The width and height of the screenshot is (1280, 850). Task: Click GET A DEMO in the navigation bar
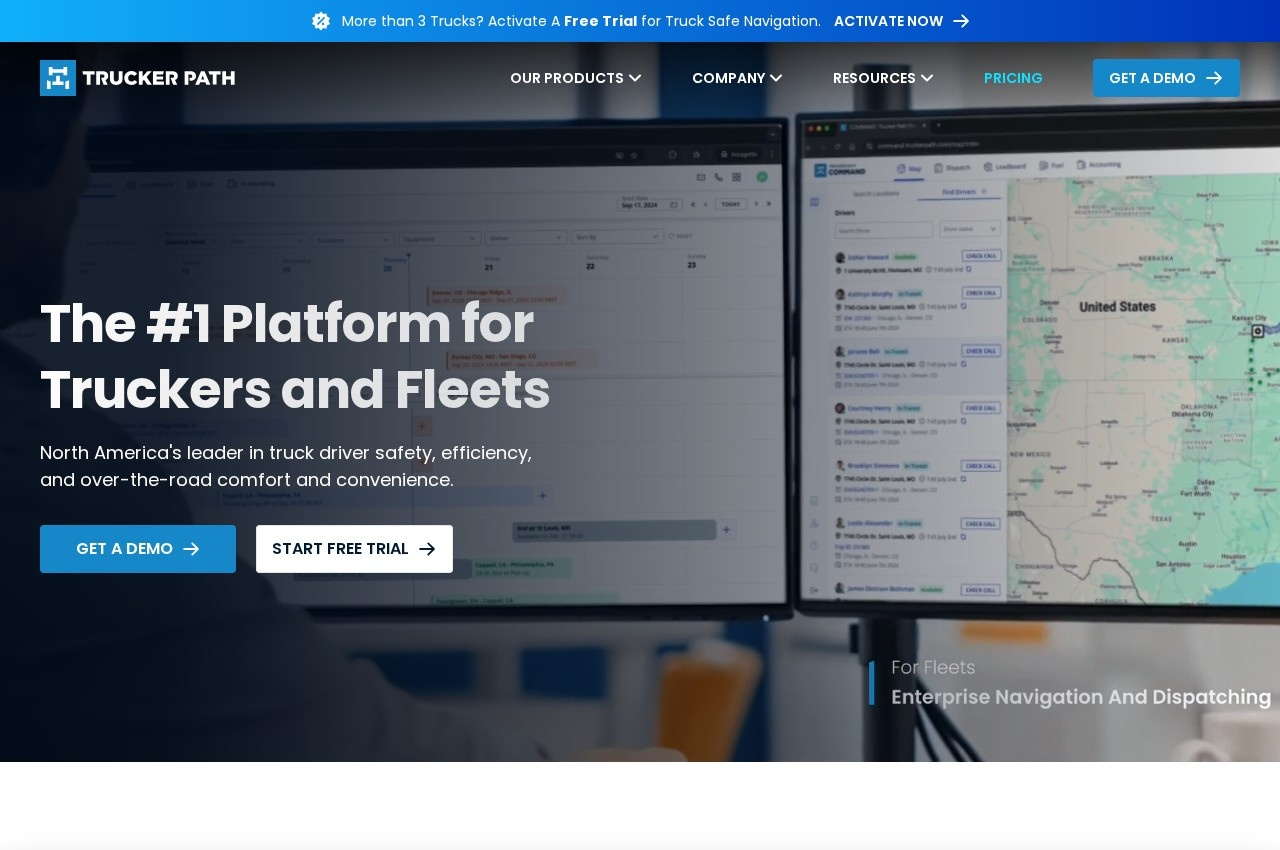(x=1166, y=78)
